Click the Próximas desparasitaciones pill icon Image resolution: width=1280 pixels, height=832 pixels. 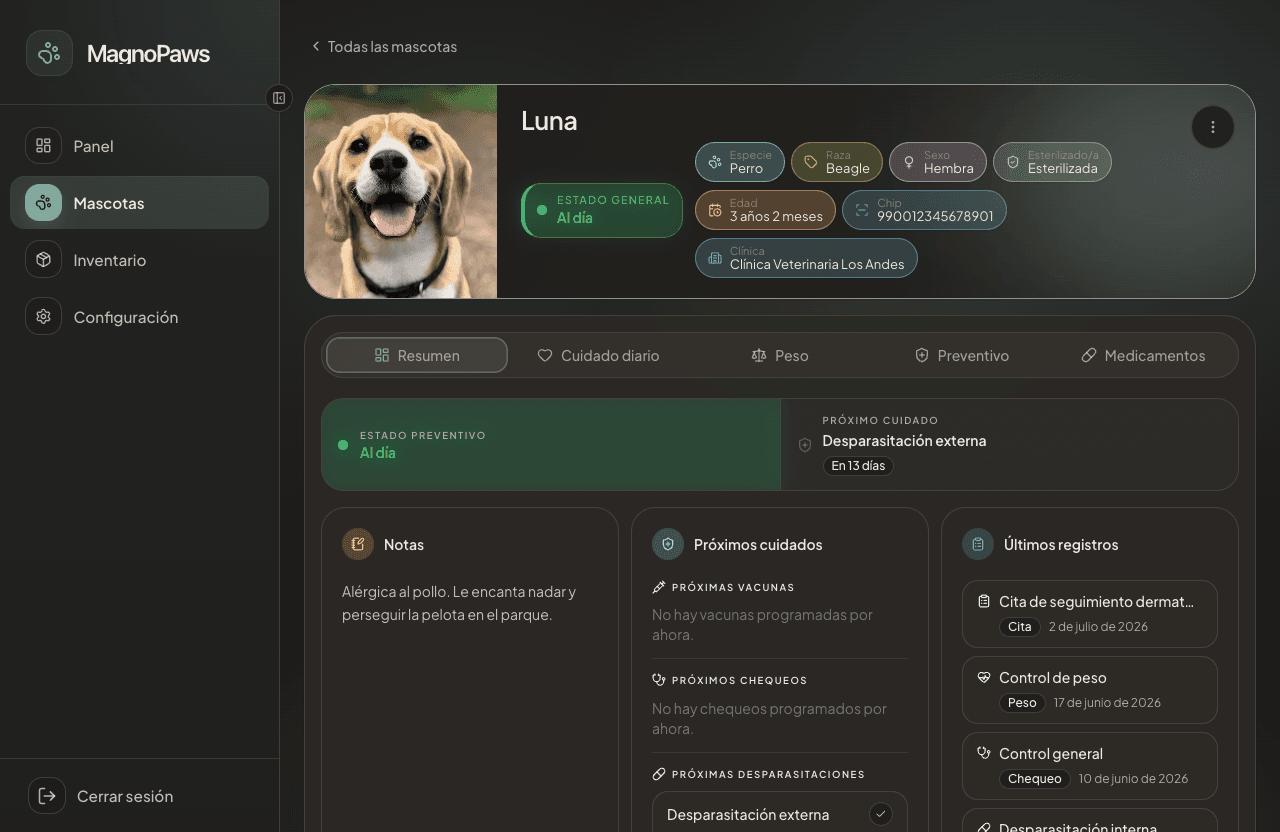point(659,774)
